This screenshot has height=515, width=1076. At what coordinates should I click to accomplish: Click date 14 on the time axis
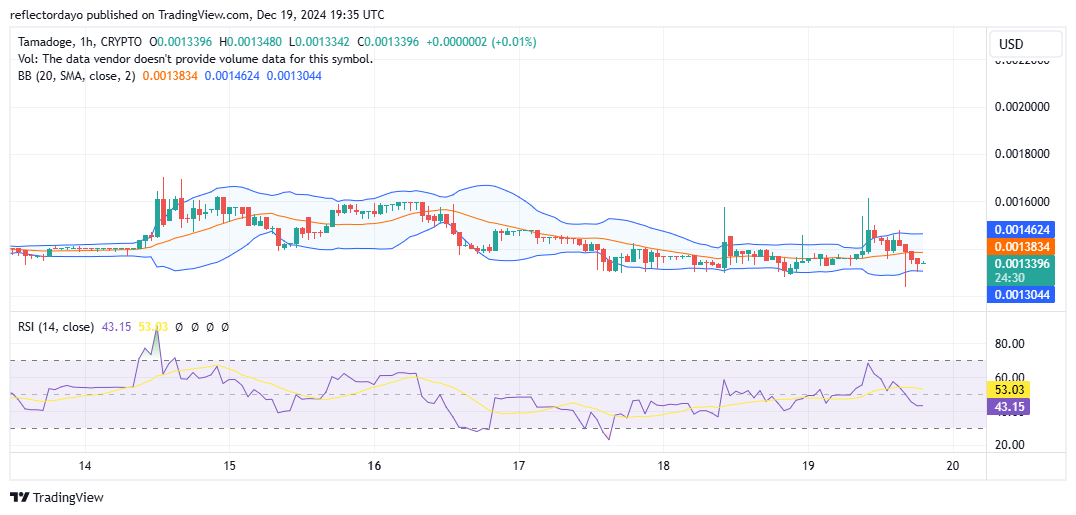[x=85, y=466]
